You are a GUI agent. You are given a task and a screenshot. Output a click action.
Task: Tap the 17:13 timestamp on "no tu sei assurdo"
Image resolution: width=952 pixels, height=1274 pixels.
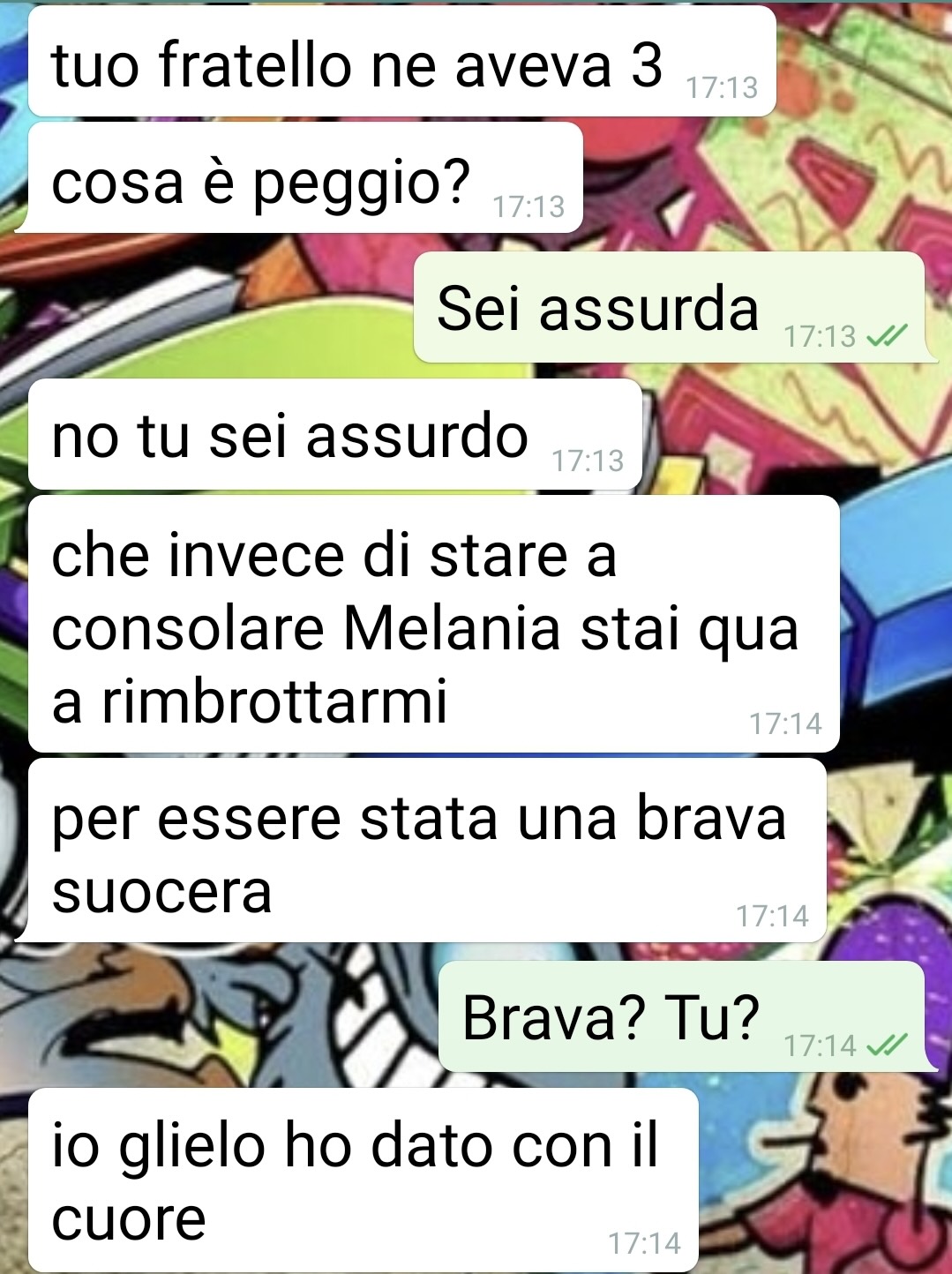[x=588, y=461]
